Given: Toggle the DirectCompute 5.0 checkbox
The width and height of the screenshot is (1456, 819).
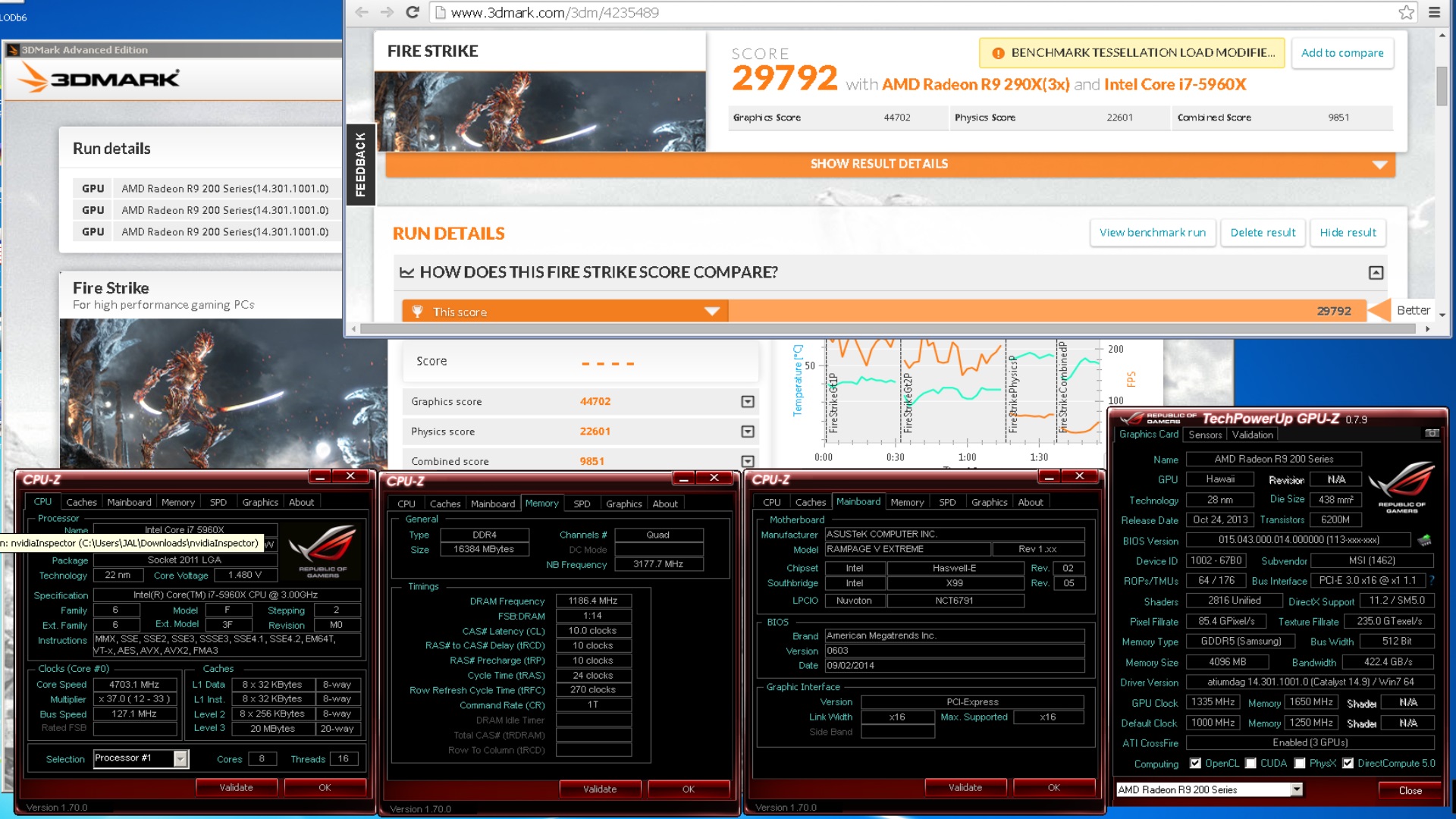Looking at the screenshot, I should coord(1348,764).
